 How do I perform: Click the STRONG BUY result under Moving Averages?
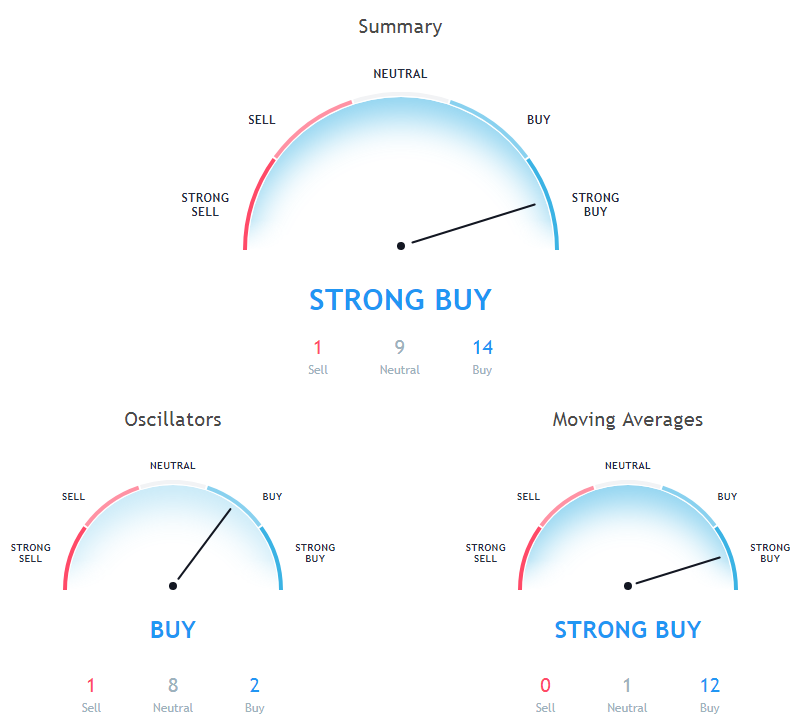(x=628, y=630)
